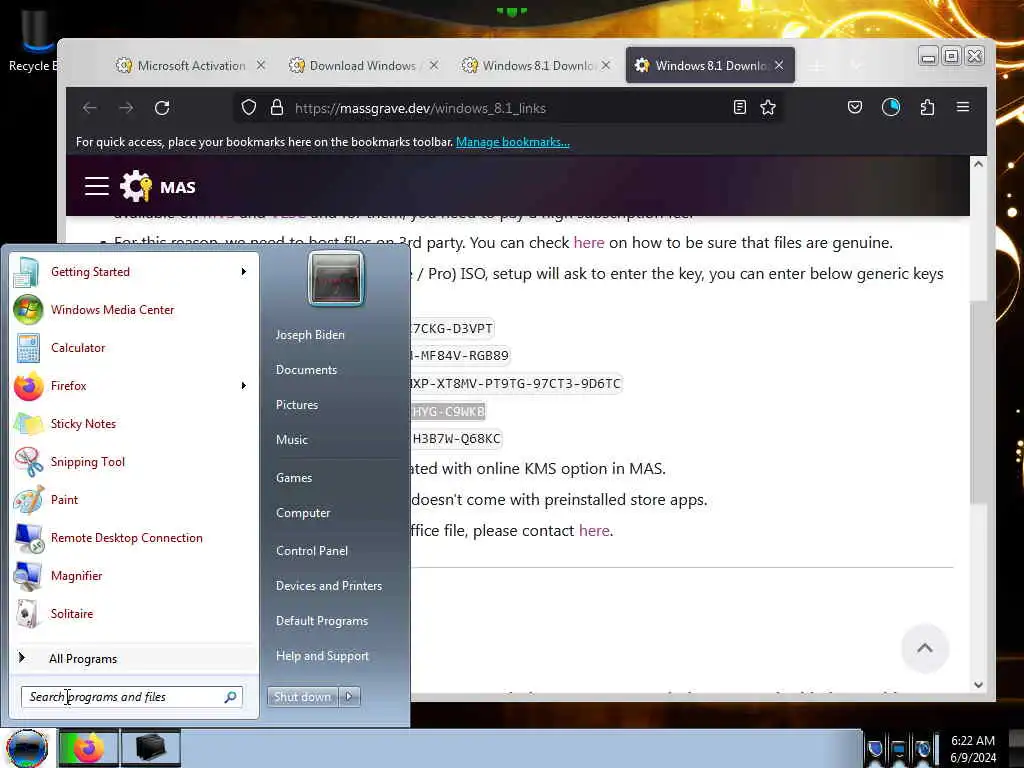Open Recycle Bin desktop icon

(x=33, y=38)
